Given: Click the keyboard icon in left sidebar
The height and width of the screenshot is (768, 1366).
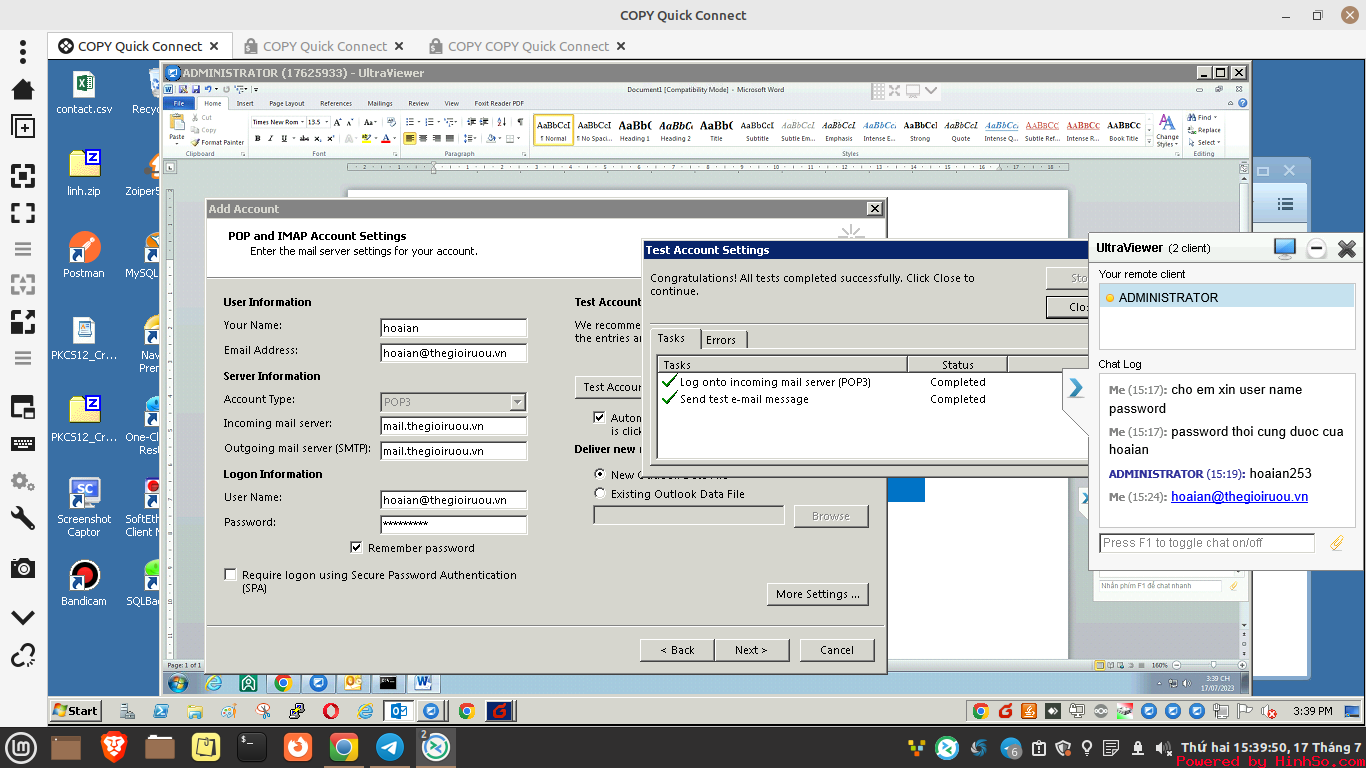Looking at the screenshot, I should pos(22,444).
